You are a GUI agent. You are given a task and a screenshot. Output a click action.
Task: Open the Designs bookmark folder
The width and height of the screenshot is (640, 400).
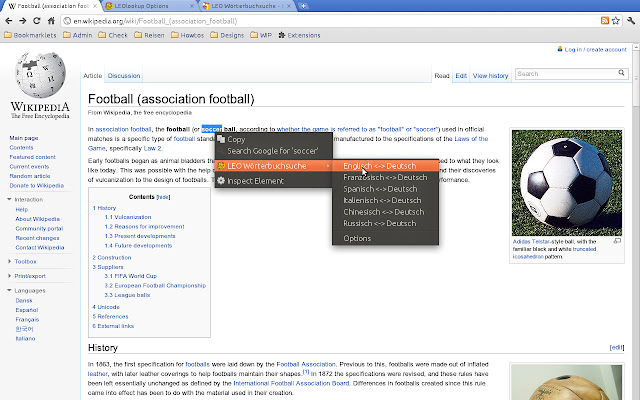[x=227, y=35]
